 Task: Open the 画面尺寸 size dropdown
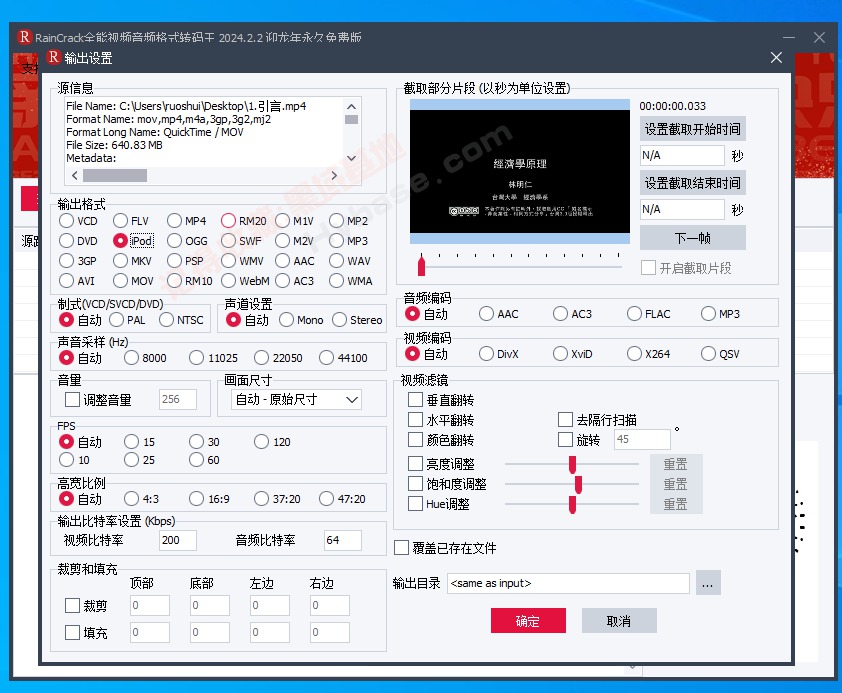tap(296, 399)
